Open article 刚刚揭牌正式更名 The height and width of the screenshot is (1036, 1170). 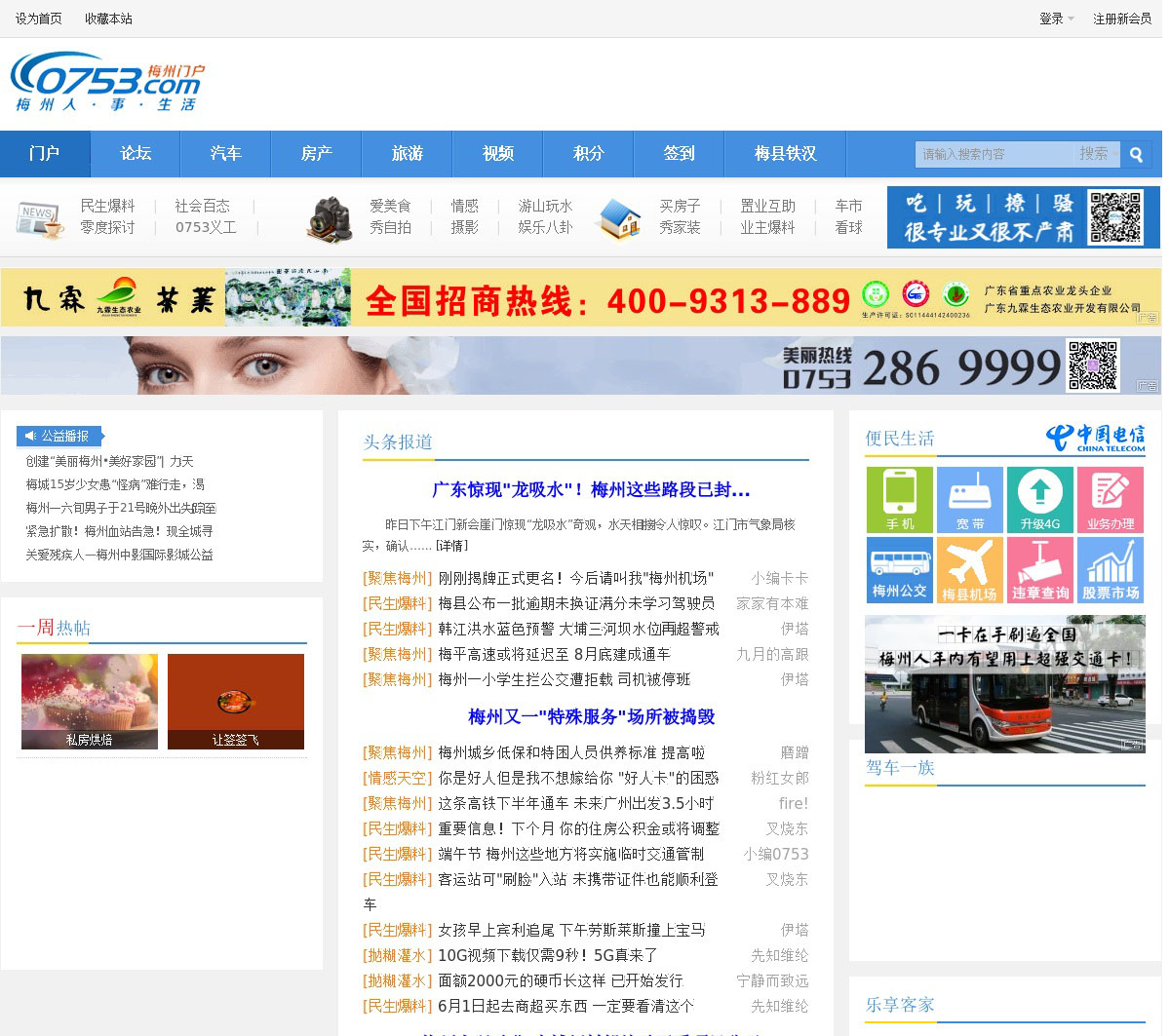point(576,578)
